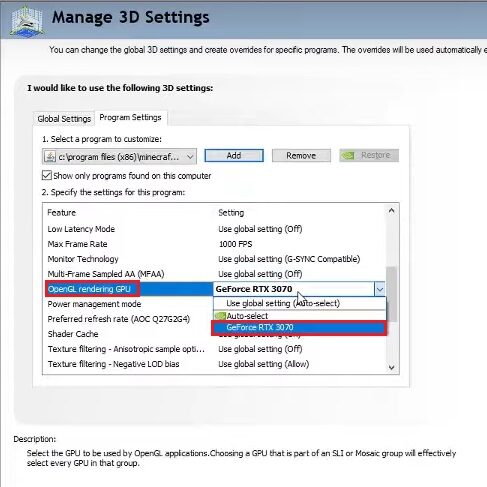Click the 1000 FPS setting value

click(x=236, y=244)
